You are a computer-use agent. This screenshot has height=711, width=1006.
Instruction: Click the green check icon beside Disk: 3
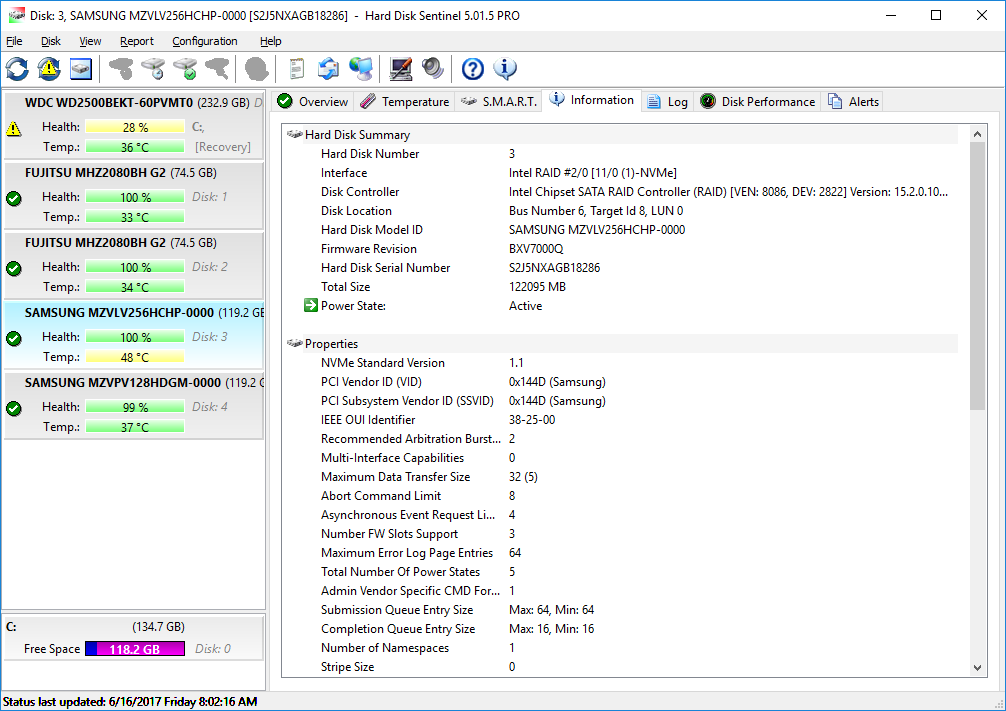point(14,338)
